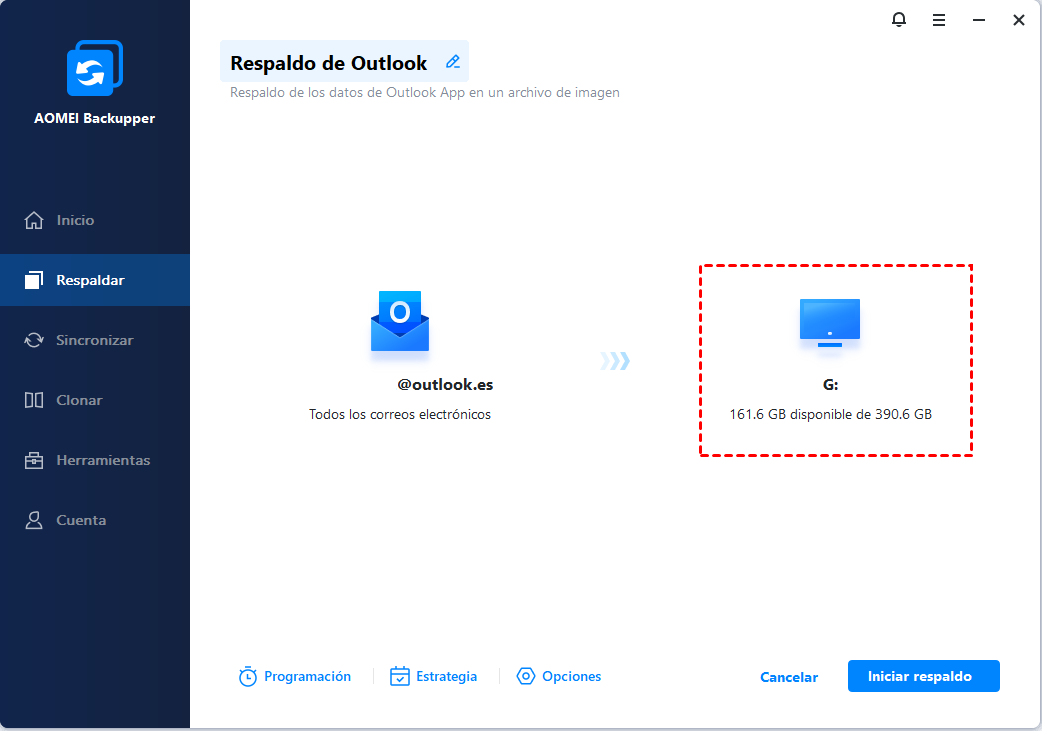Open Sincronizar section
This screenshot has height=731, width=1042.
point(95,340)
